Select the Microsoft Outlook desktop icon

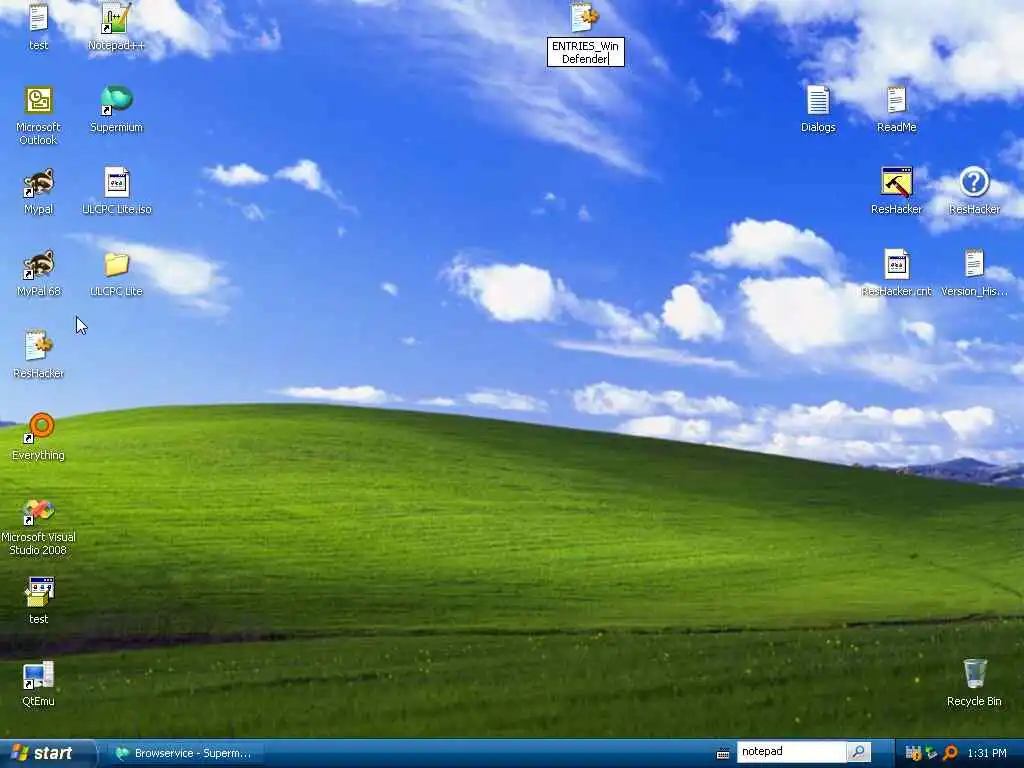[x=39, y=101]
